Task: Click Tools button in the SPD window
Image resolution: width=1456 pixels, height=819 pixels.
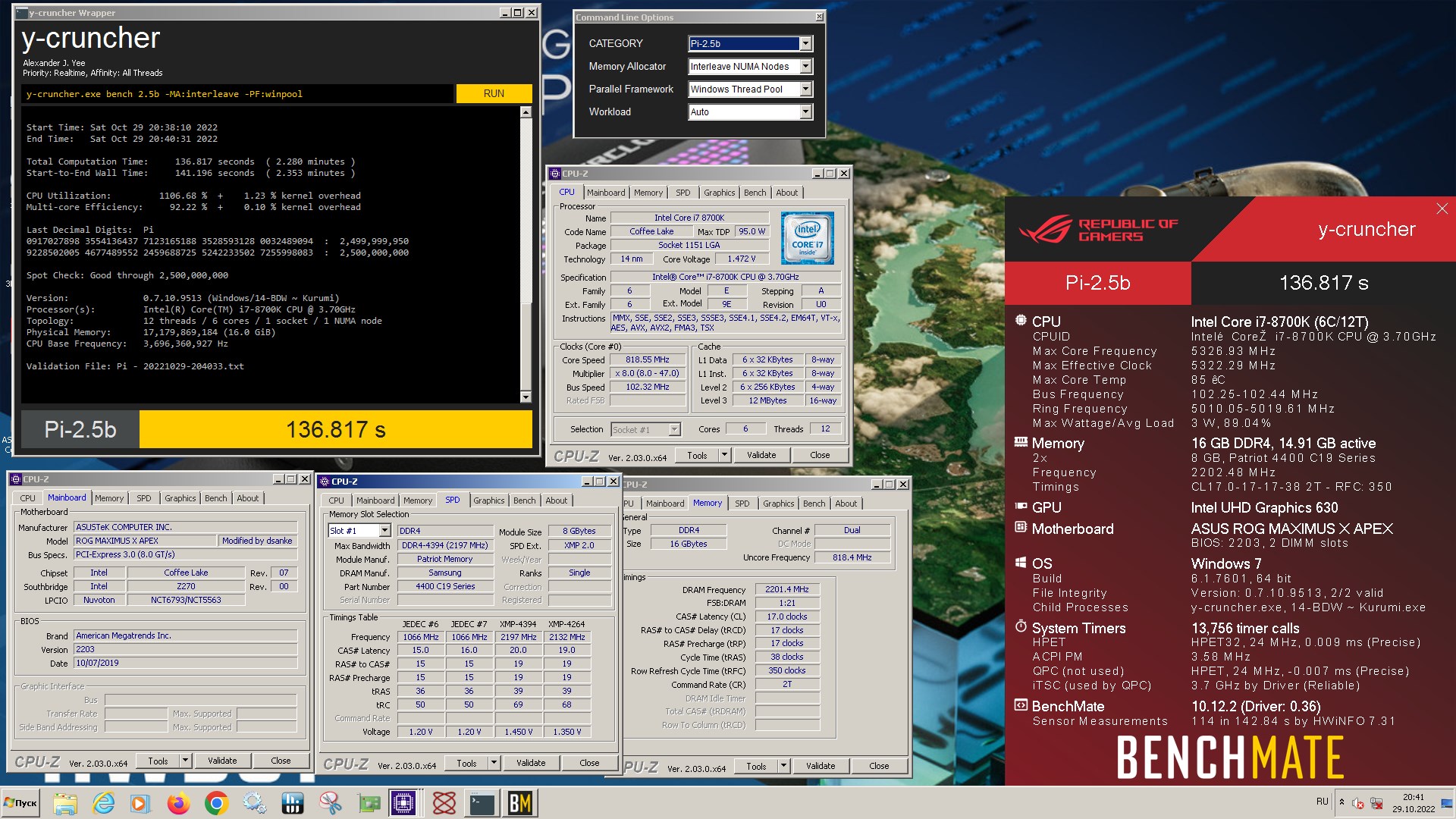Action: tap(466, 763)
